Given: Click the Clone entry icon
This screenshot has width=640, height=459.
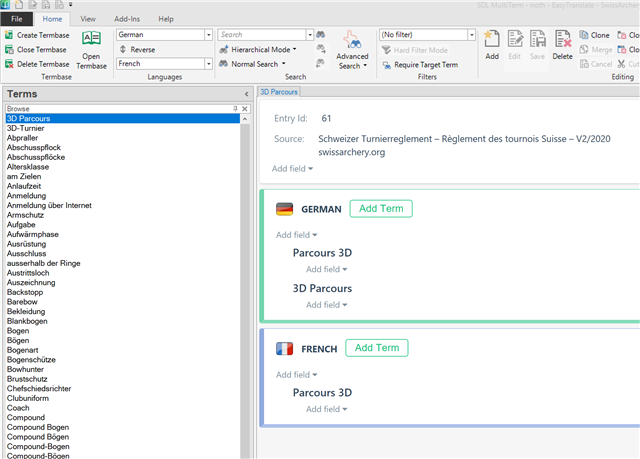Looking at the screenshot, I should [x=584, y=35].
